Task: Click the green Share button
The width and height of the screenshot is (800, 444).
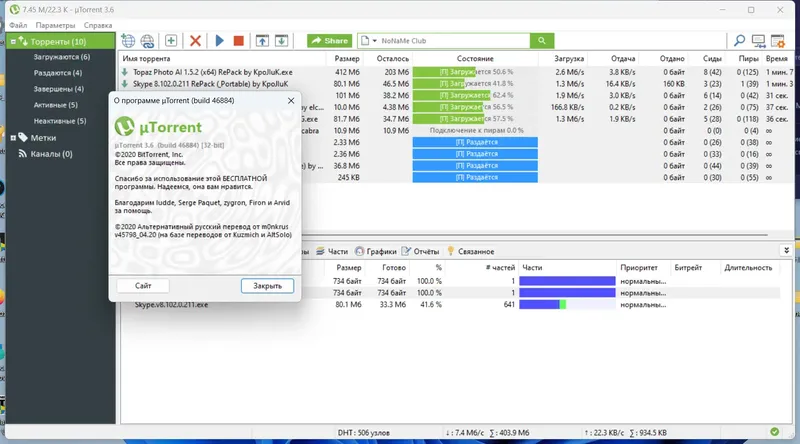Action: [330, 41]
